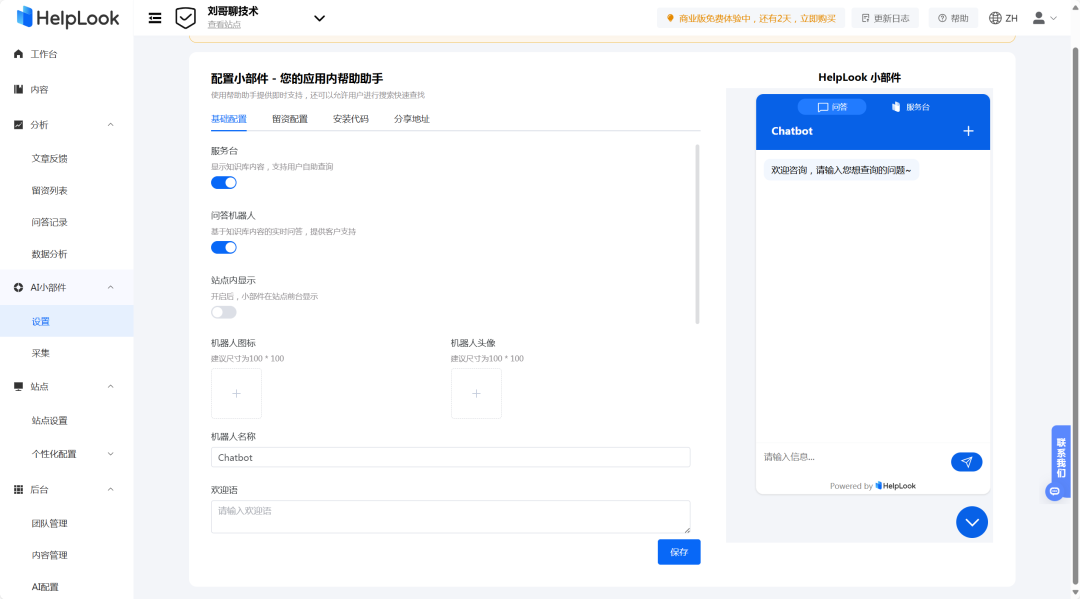Enable the 站点内显示 switch

pyautogui.click(x=224, y=312)
